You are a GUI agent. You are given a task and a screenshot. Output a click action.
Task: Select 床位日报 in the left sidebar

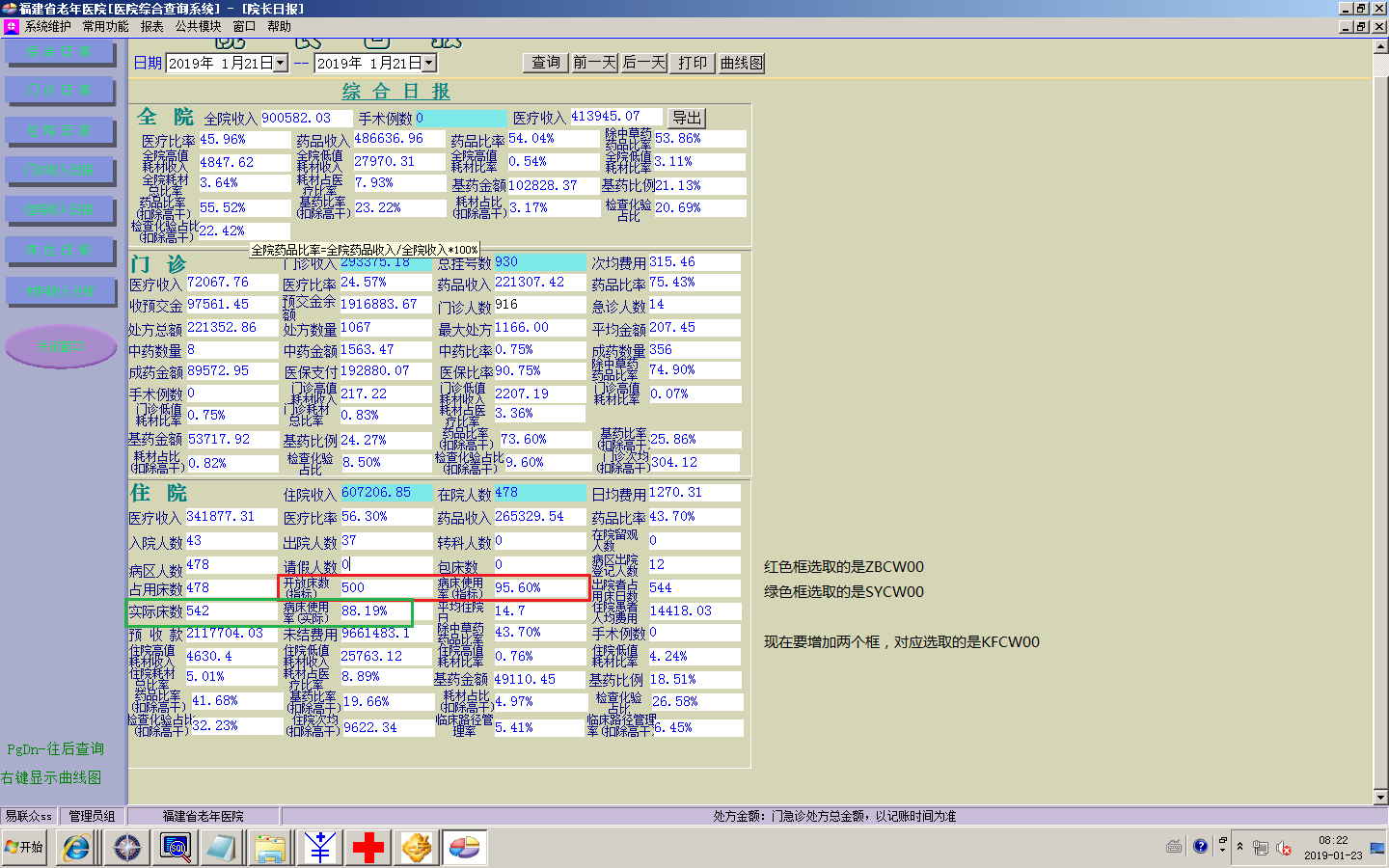60,251
